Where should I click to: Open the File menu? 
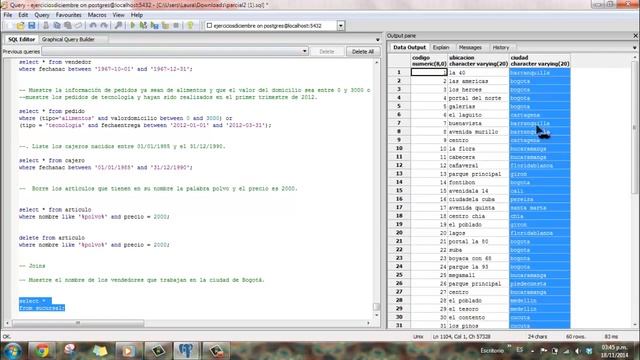(x=8, y=15)
